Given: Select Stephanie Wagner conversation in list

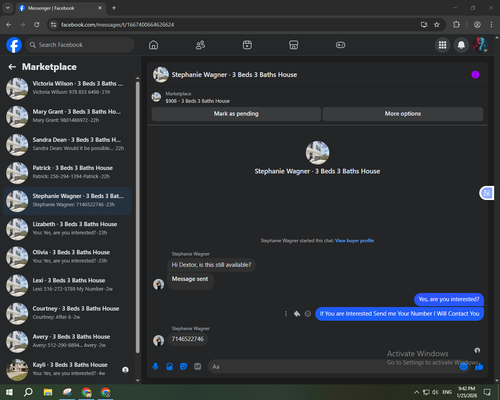Looking at the screenshot, I should [x=67, y=201].
